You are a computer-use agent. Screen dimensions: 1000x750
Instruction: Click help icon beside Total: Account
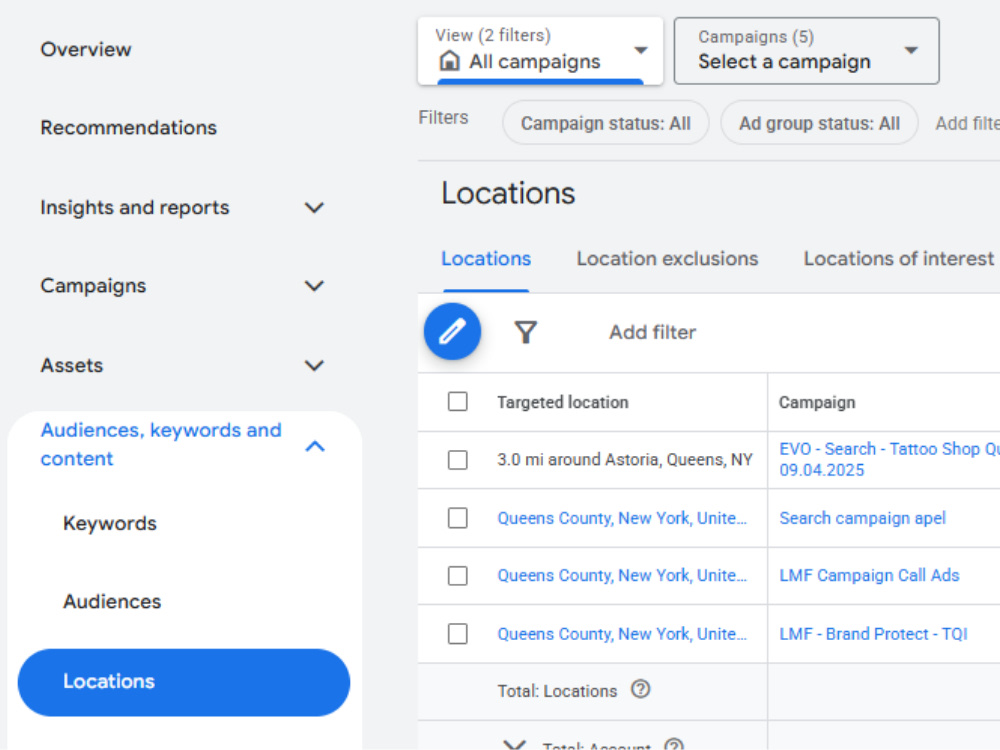click(x=673, y=745)
